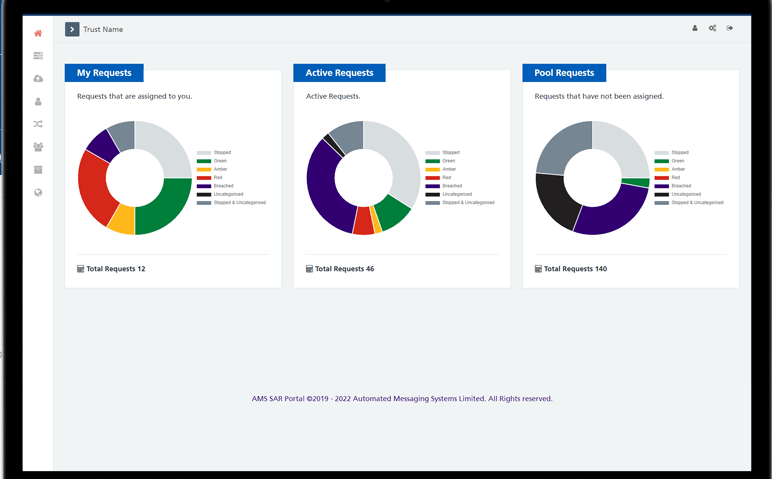Click Total Requests 46 under Active Requests
This screenshot has height=479, width=772.
pyautogui.click(x=340, y=269)
